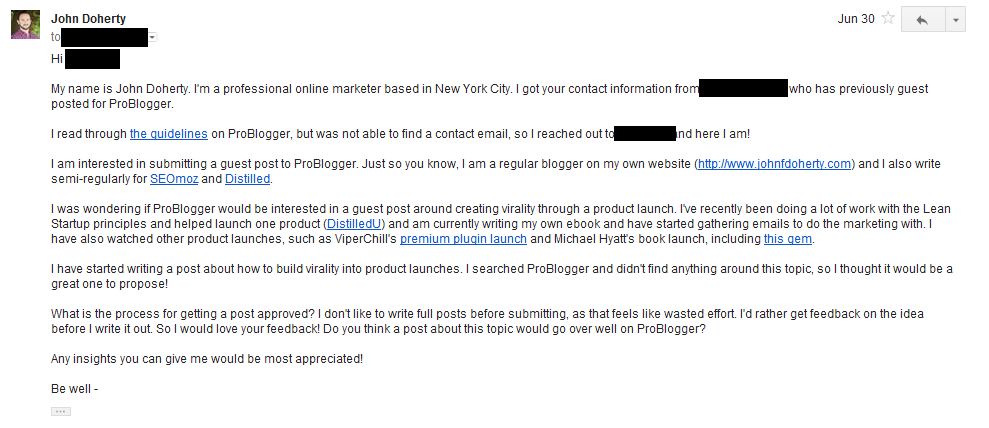The width and height of the screenshot is (989, 428).
Task: Open the johnfdoherty.com website link
Action: [x=775, y=164]
